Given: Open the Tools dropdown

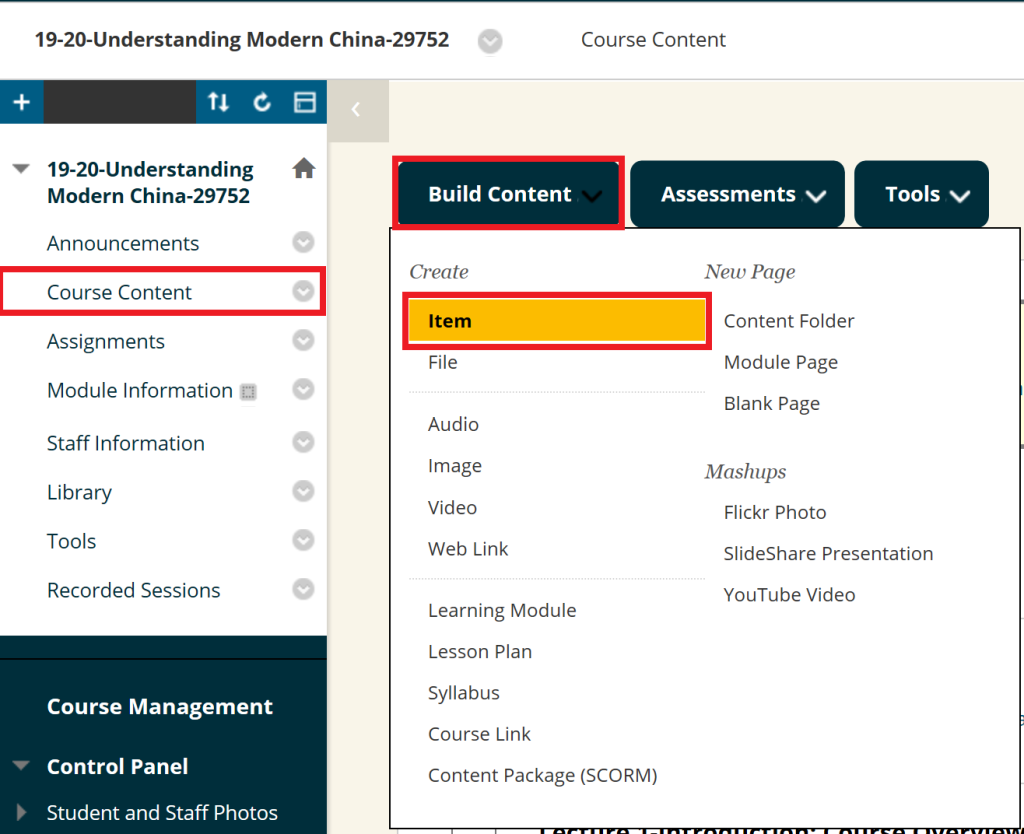Looking at the screenshot, I should pyautogui.click(x=921, y=193).
